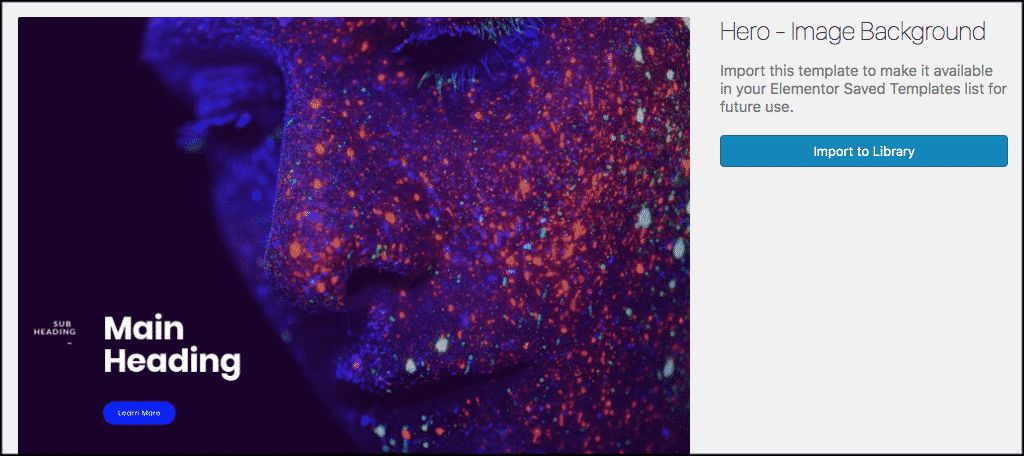Image resolution: width=1024 pixels, height=456 pixels.
Task: Click the words Image Background in title
Action: tap(888, 32)
